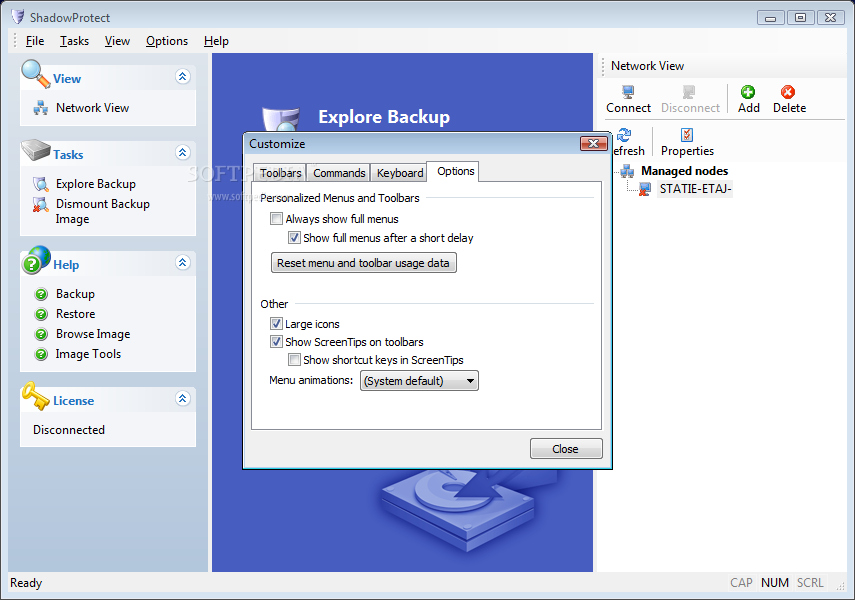
Task: Select the Managed nodes tree label
Action: coord(684,171)
